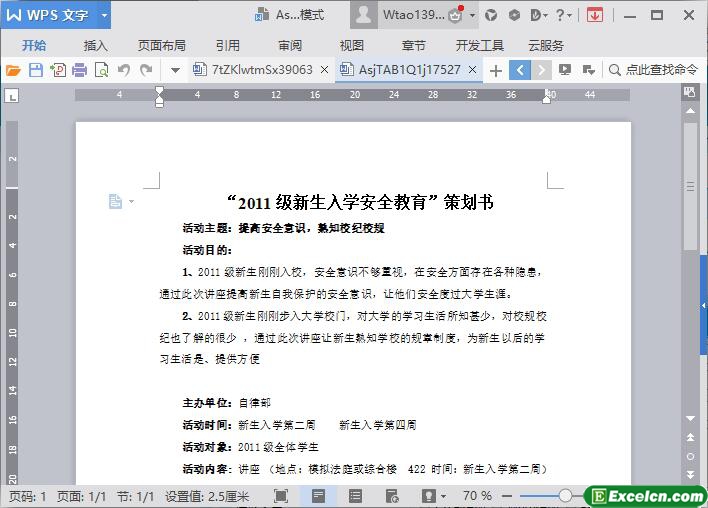The image size is (708, 508).
Task: Click the paragraph layout icon beside title
Action: 116,201
